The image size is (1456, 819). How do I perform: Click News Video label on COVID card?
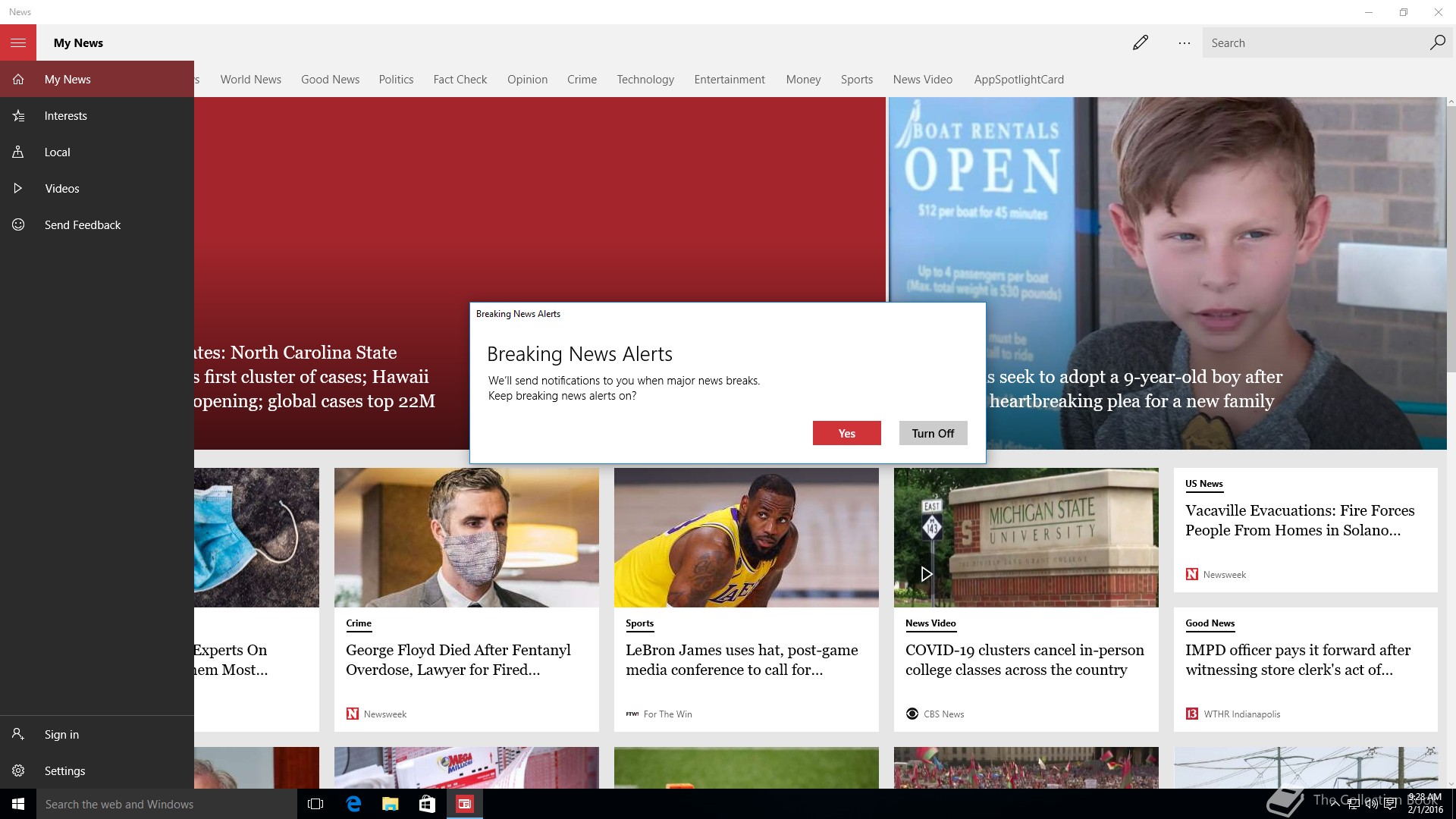(930, 623)
